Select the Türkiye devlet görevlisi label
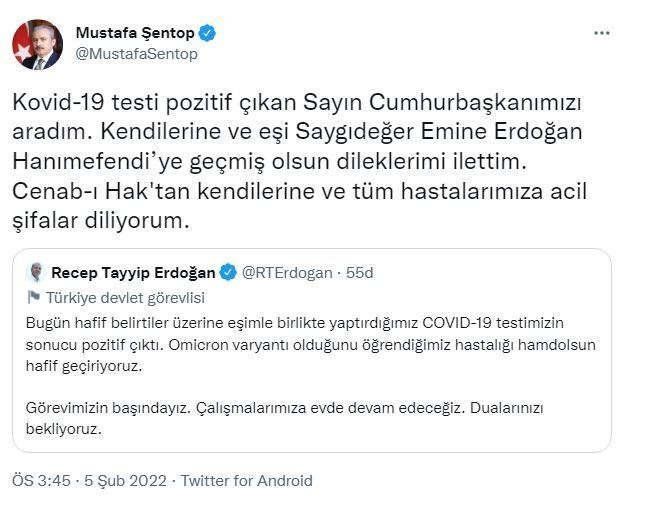The image size is (670, 507). click(123, 297)
